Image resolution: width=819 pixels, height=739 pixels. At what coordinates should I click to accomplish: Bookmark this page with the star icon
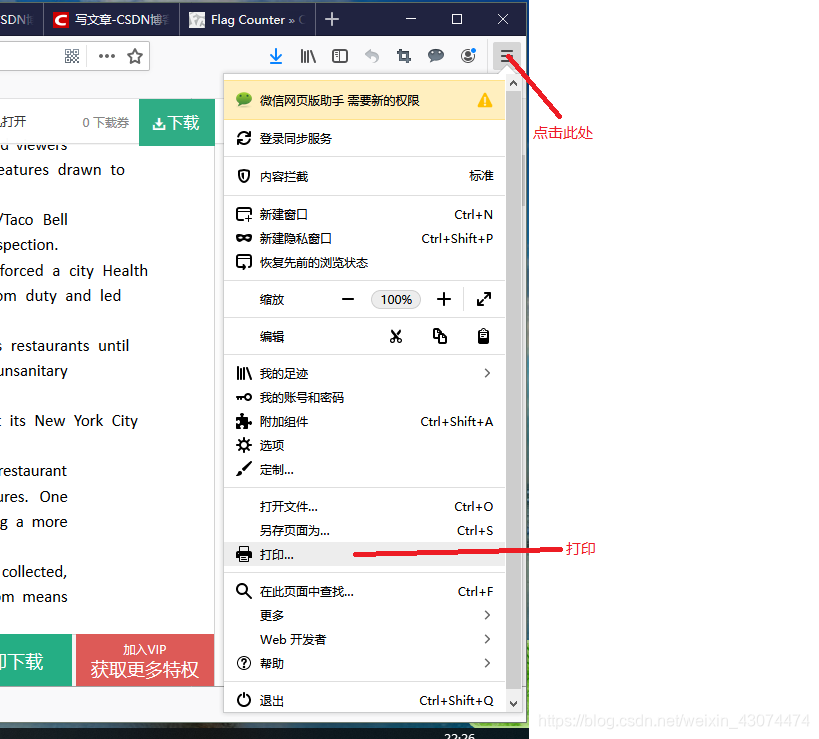point(135,56)
